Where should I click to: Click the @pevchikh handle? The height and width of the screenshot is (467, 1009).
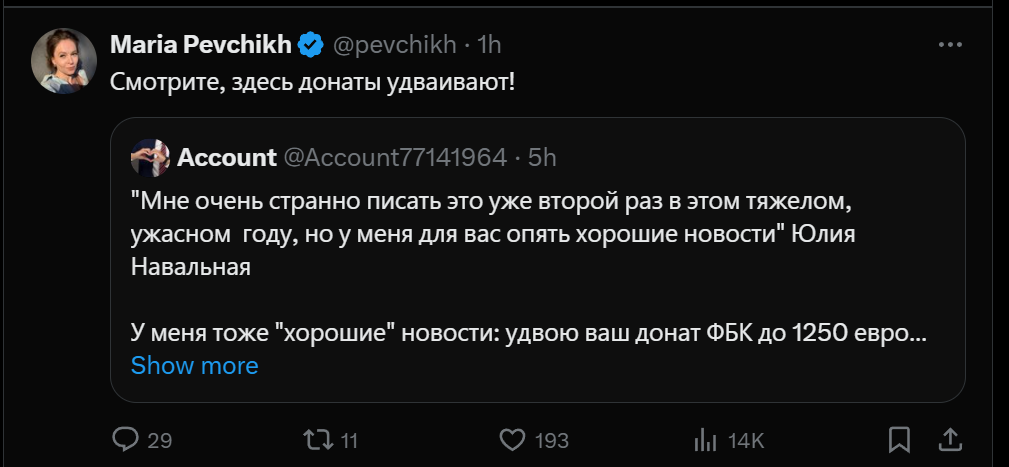(x=394, y=45)
